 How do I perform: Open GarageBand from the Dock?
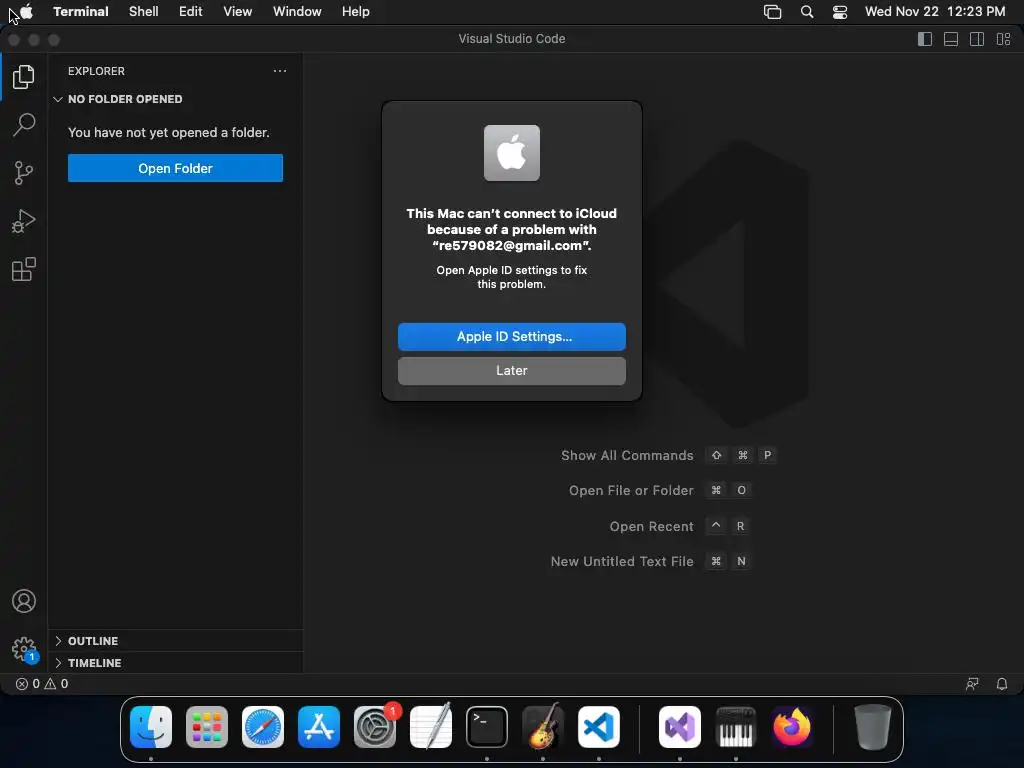[x=543, y=727]
